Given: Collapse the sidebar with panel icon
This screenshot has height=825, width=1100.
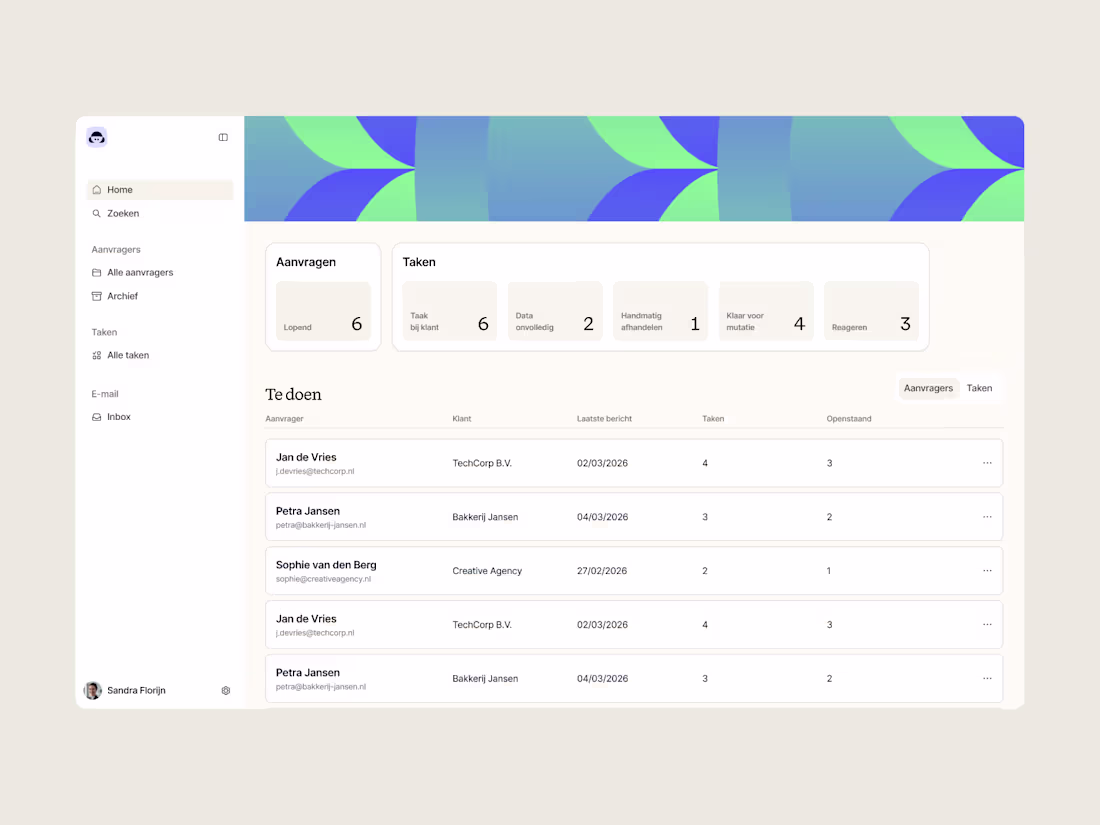Looking at the screenshot, I should [x=223, y=138].
